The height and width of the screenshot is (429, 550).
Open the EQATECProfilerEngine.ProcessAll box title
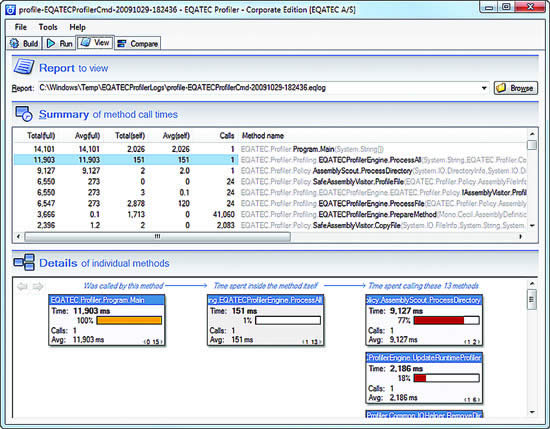pos(265,300)
